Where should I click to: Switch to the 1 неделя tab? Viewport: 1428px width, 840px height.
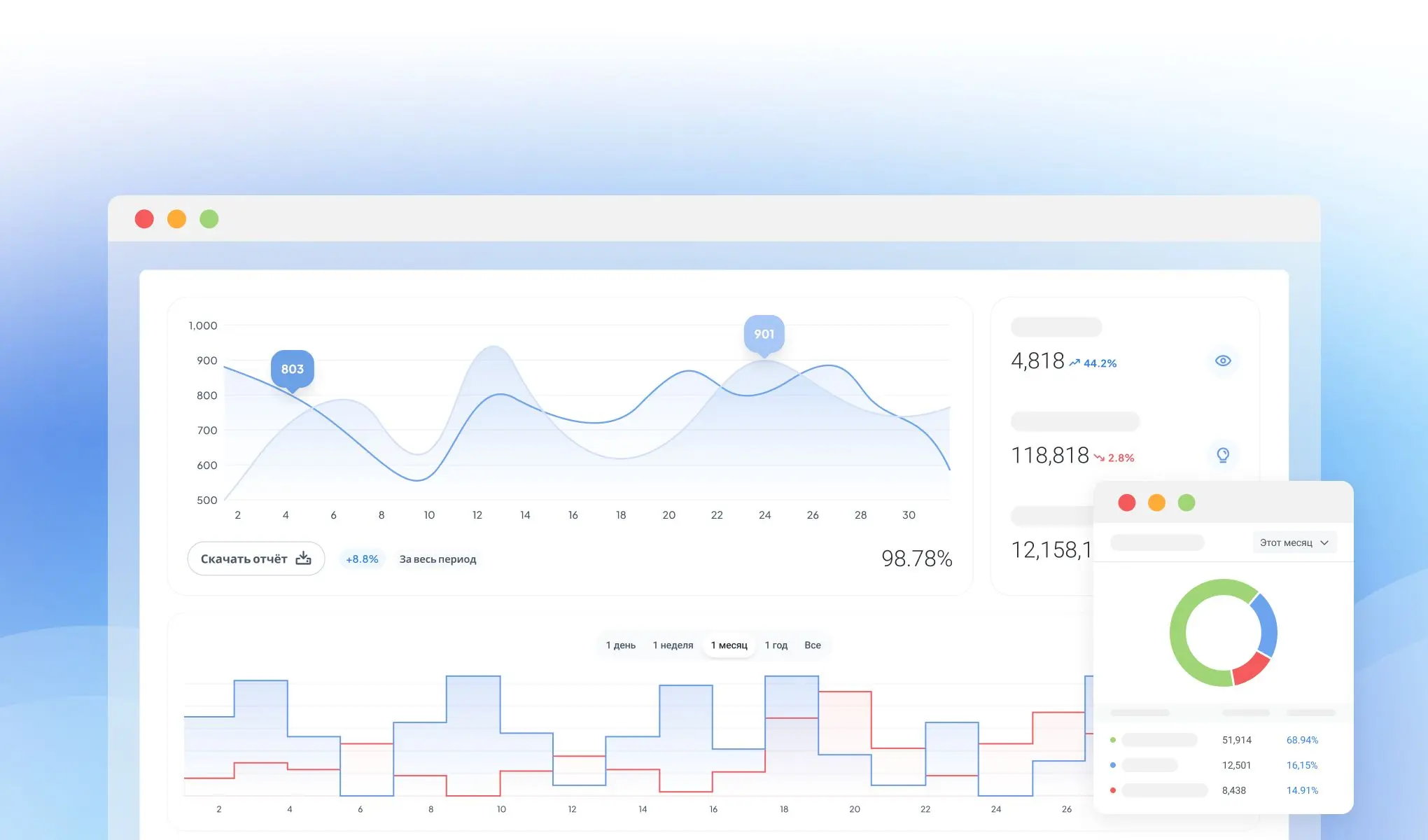click(673, 645)
